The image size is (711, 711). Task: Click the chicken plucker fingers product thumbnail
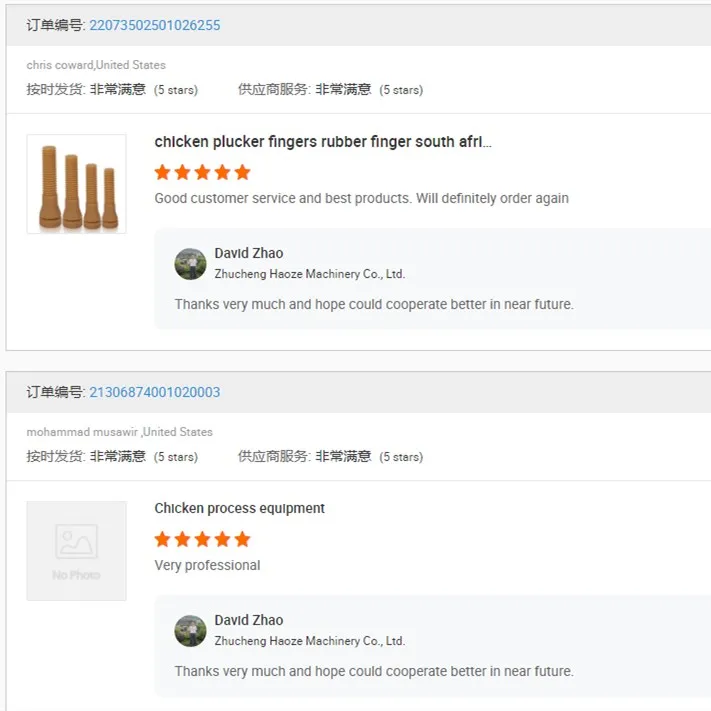tap(76, 184)
